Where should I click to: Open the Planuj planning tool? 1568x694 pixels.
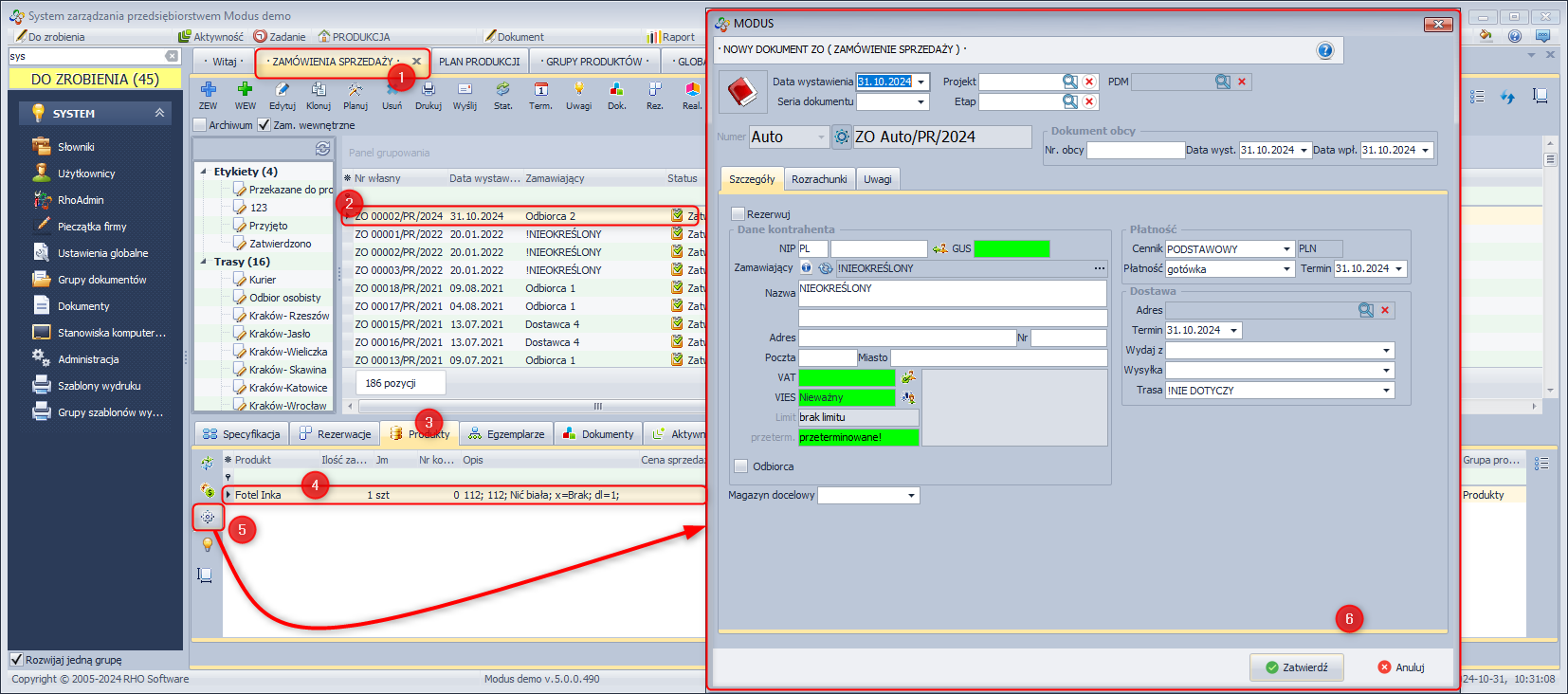(x=355, y=90)
